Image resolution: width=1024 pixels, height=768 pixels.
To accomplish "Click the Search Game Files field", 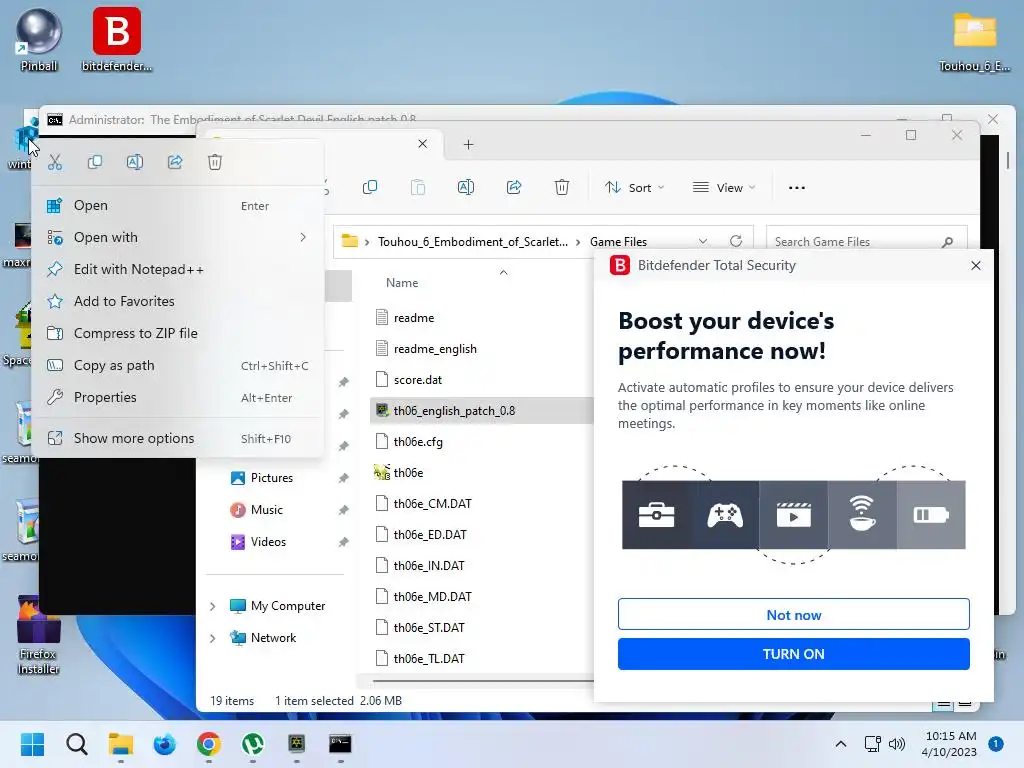I will (x=865, y=242).
